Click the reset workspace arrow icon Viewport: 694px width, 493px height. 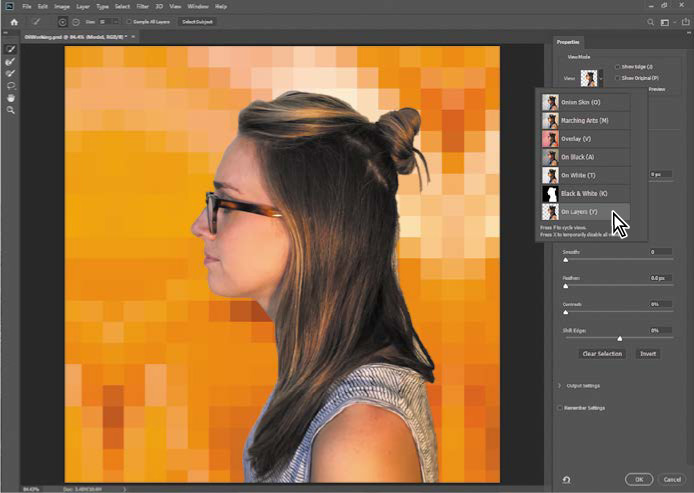(x=566, y=479)
